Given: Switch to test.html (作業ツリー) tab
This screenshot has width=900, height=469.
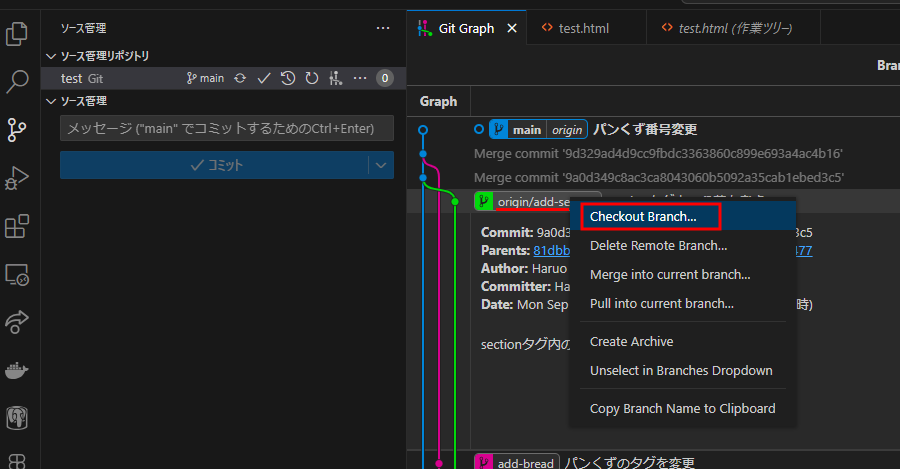Looking at the screenshot, I should (735, 28).
